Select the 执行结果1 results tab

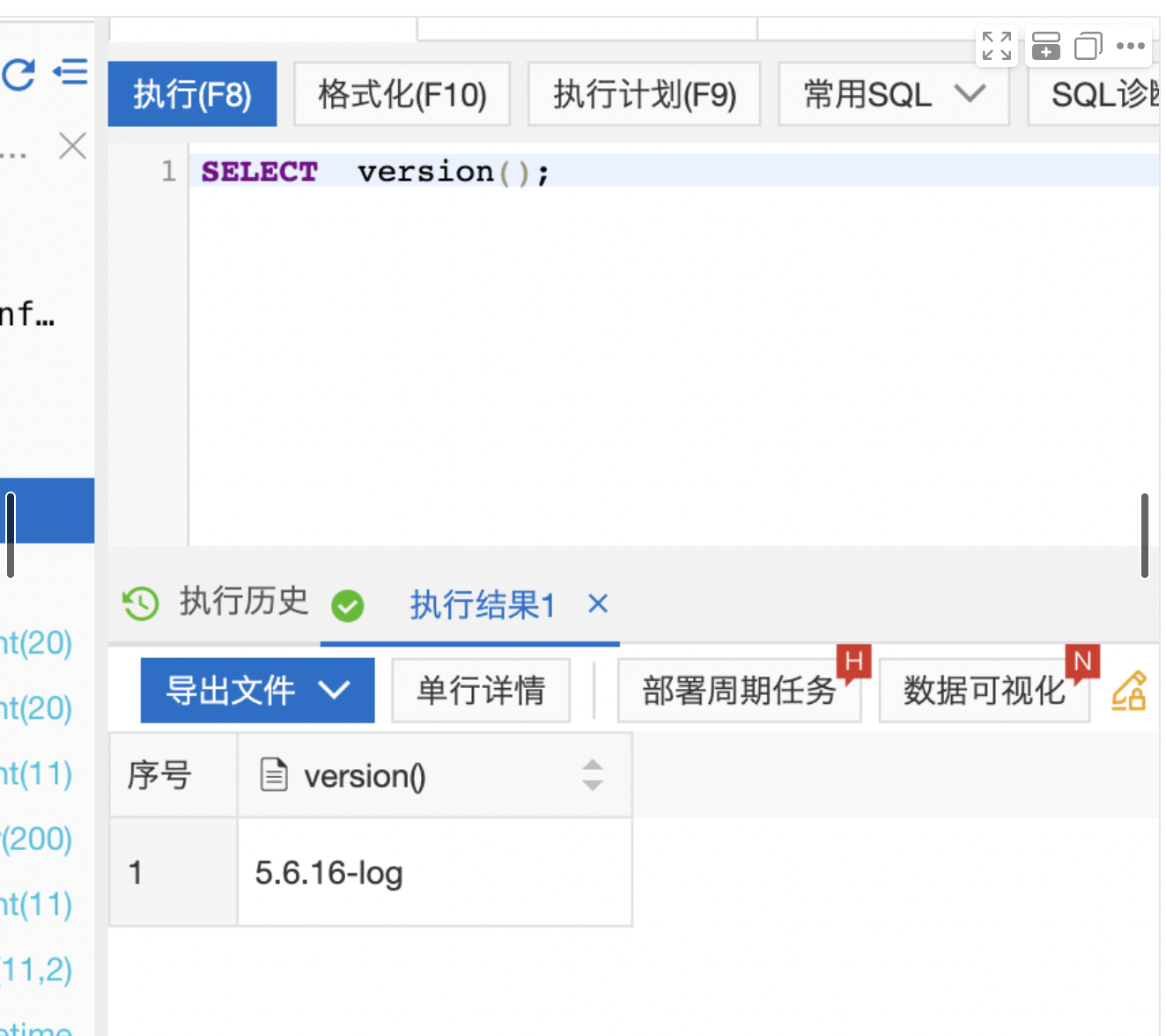[482, 605]
